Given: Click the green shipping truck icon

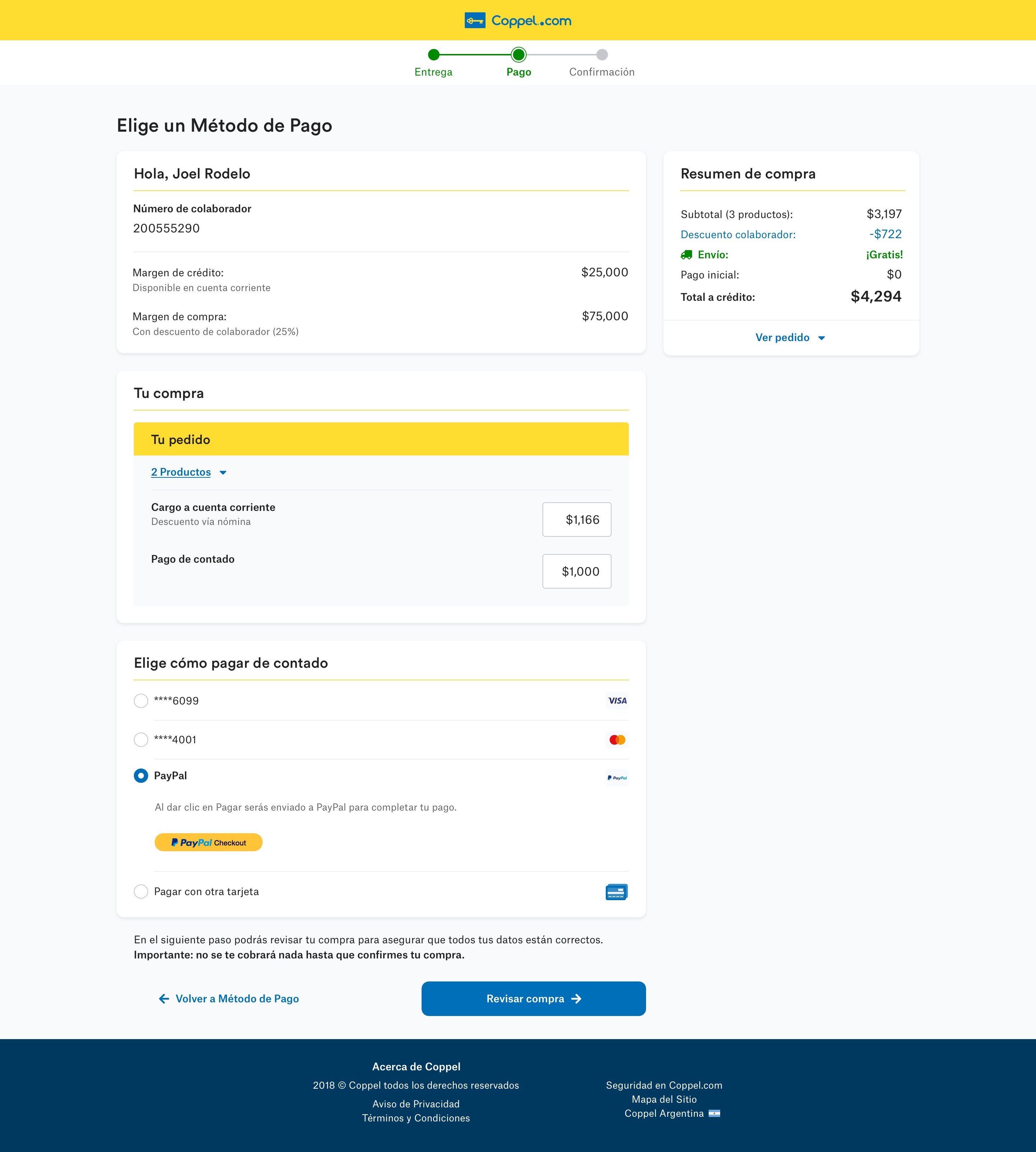Looking at the screenshot, I should (686, 255).
